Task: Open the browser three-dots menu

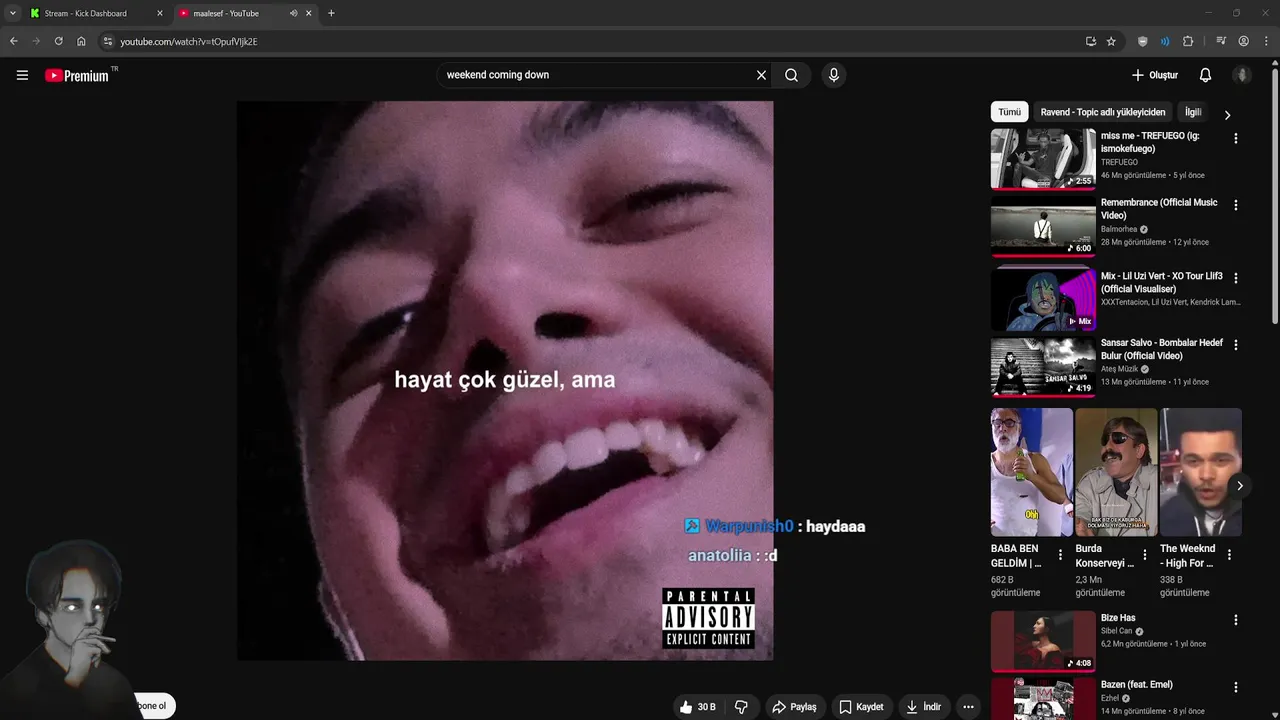Action: [1267, 41]
